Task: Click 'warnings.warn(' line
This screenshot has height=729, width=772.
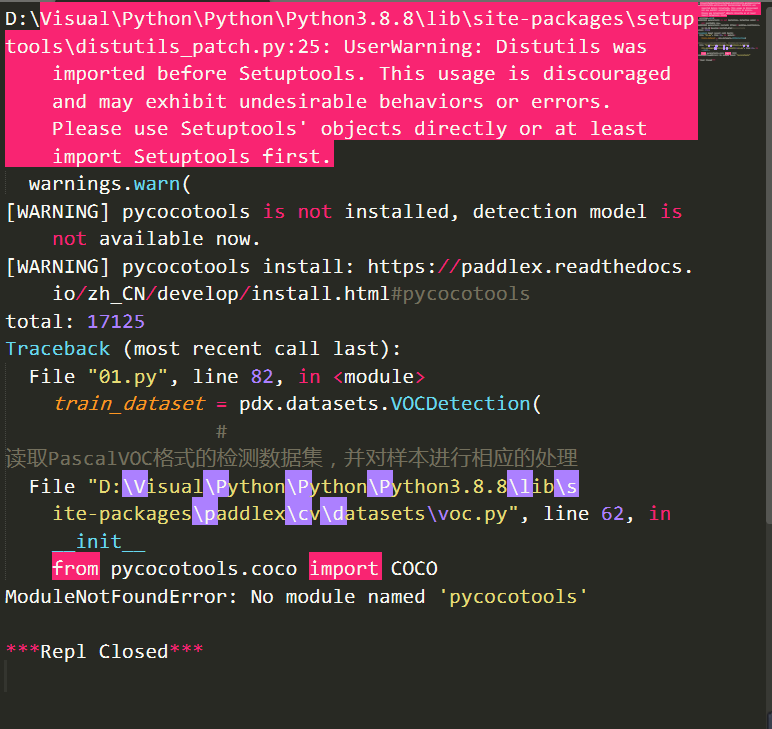Action: 109,184
